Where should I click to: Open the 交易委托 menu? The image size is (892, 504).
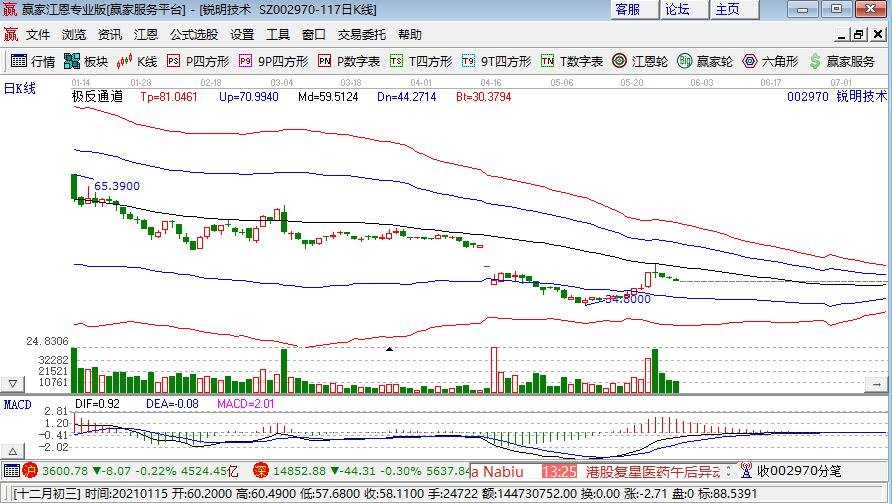click(x=362, y=35)
